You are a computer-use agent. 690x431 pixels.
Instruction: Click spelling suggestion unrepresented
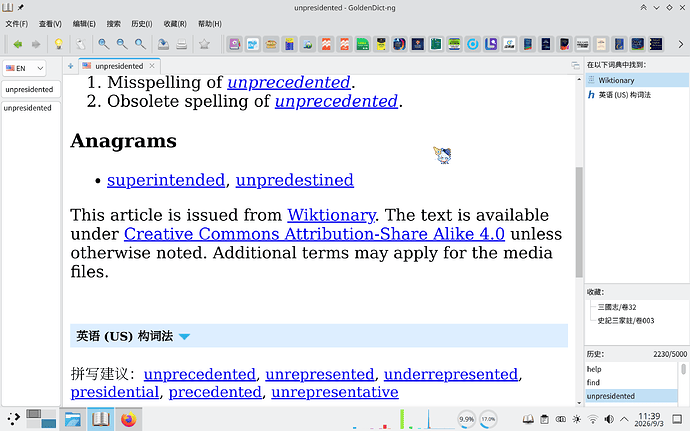pos(320,374)
